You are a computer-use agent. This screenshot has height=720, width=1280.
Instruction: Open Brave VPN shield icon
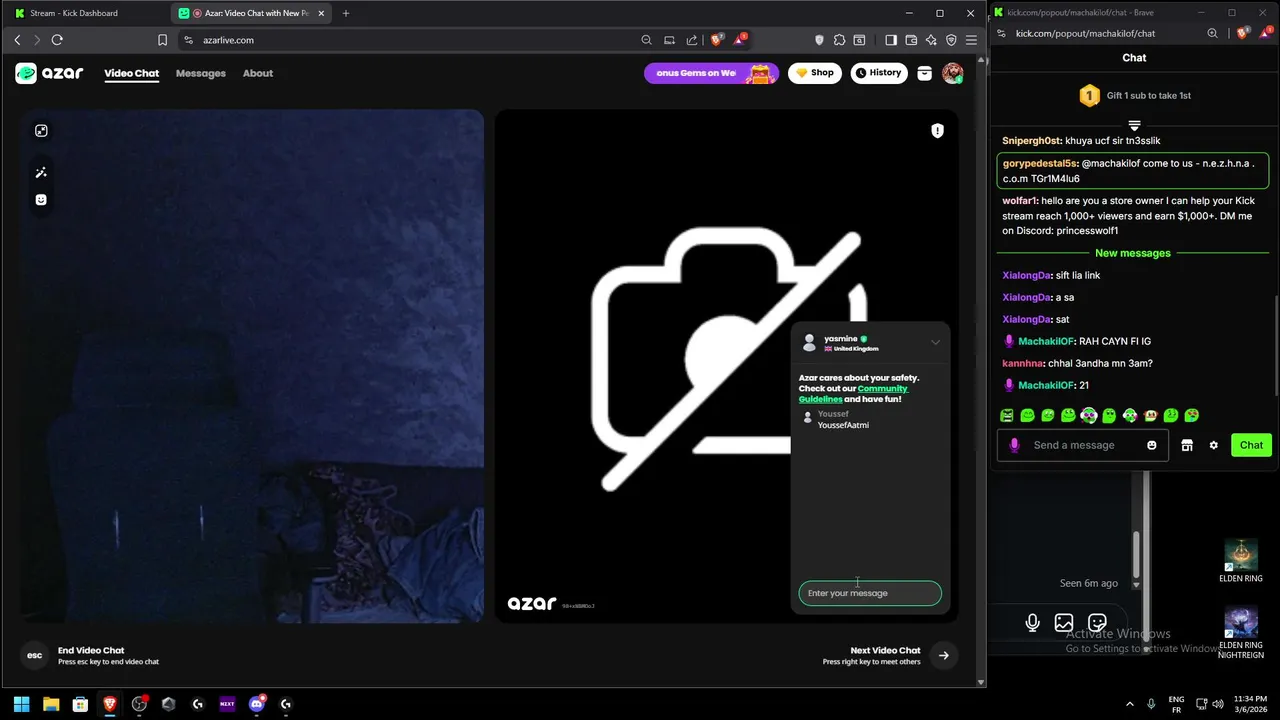(x=951, y=40)
